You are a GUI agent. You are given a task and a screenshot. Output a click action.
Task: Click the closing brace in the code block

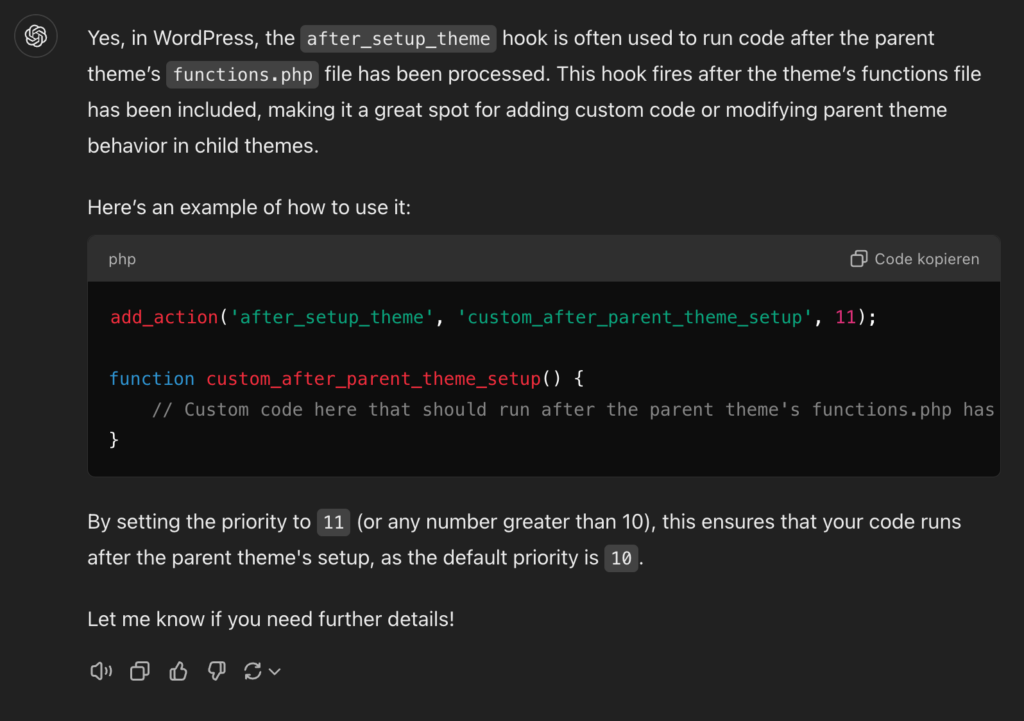click(114, 439)
